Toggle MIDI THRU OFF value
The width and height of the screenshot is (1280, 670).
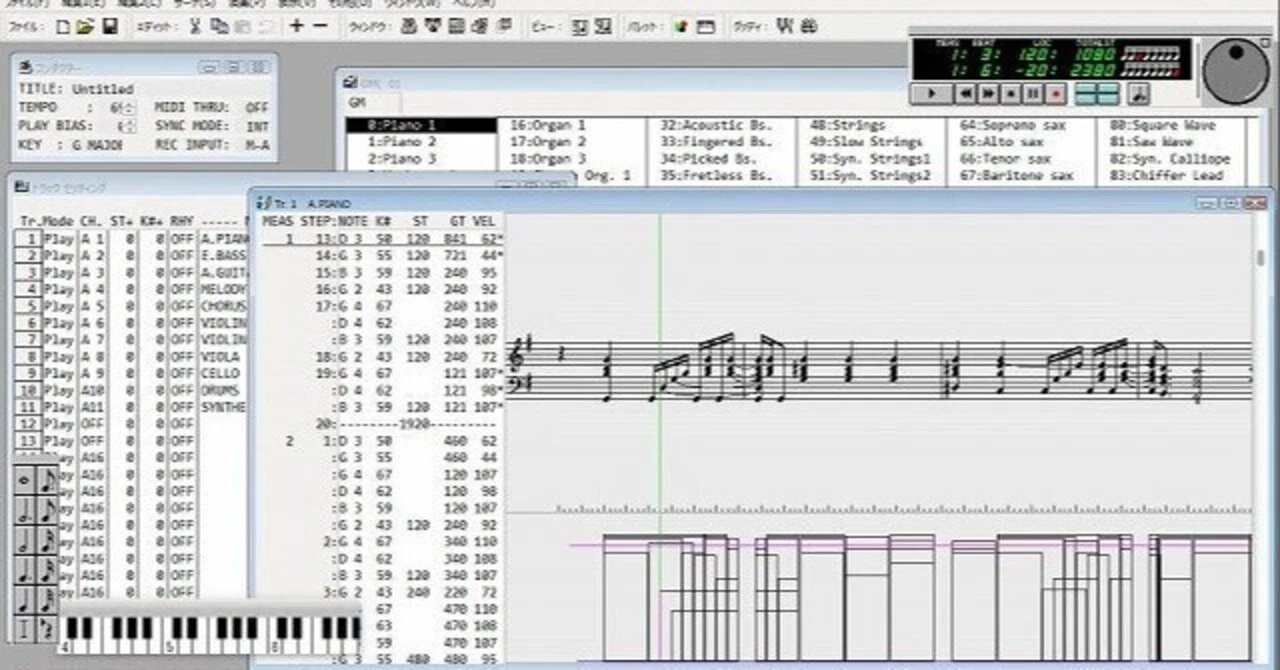257,107
